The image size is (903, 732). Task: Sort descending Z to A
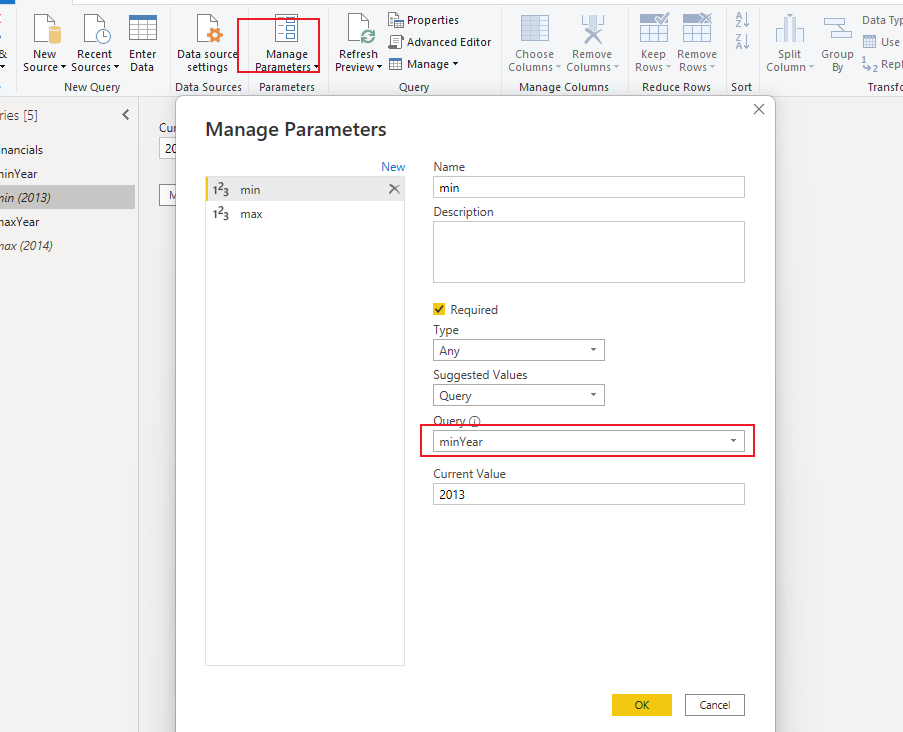point(742,41)
